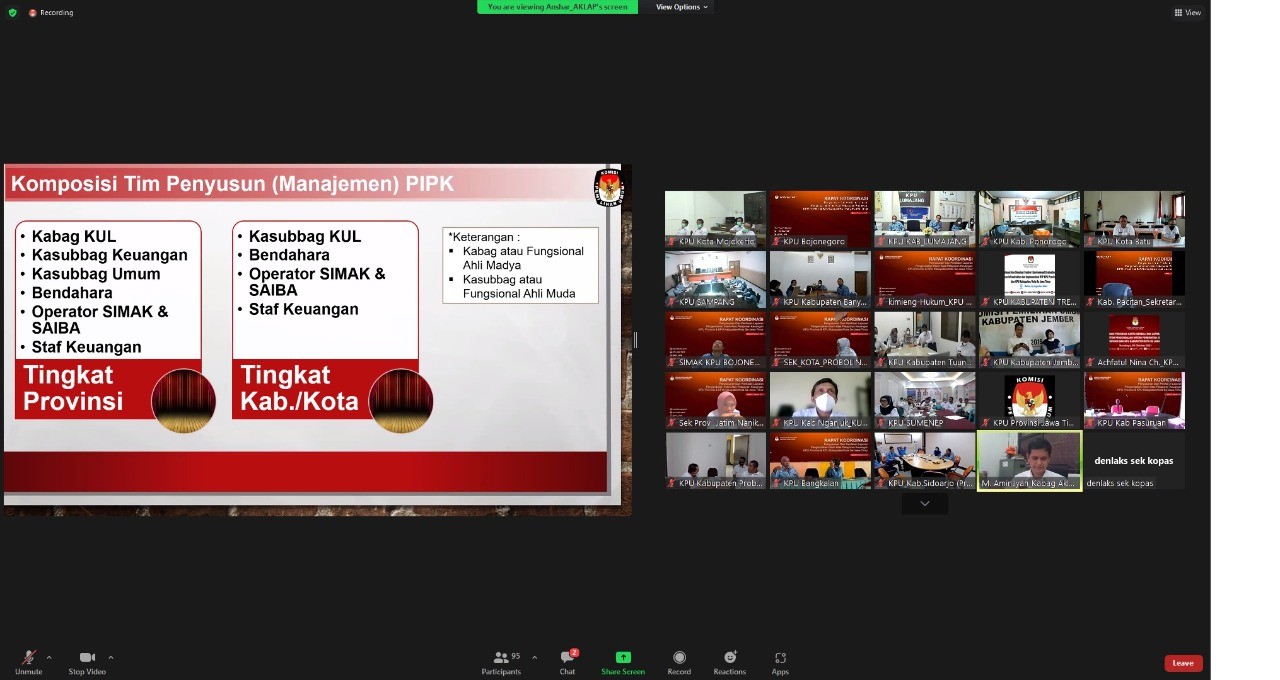
Task: Click the green encryption shield icon
Action: coord(12,13)
